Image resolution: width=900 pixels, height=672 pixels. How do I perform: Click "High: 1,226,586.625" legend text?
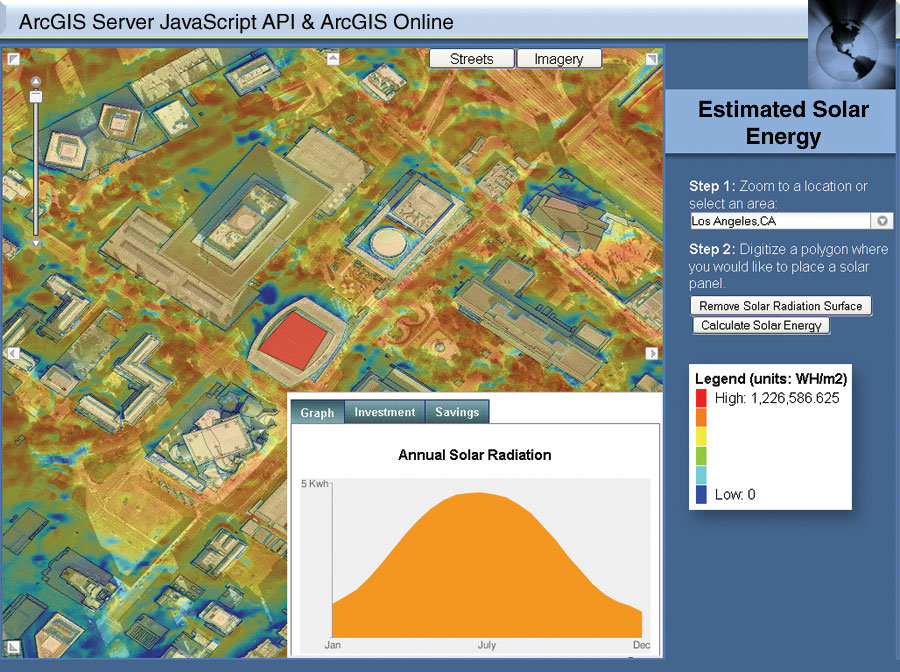[777, 398]
